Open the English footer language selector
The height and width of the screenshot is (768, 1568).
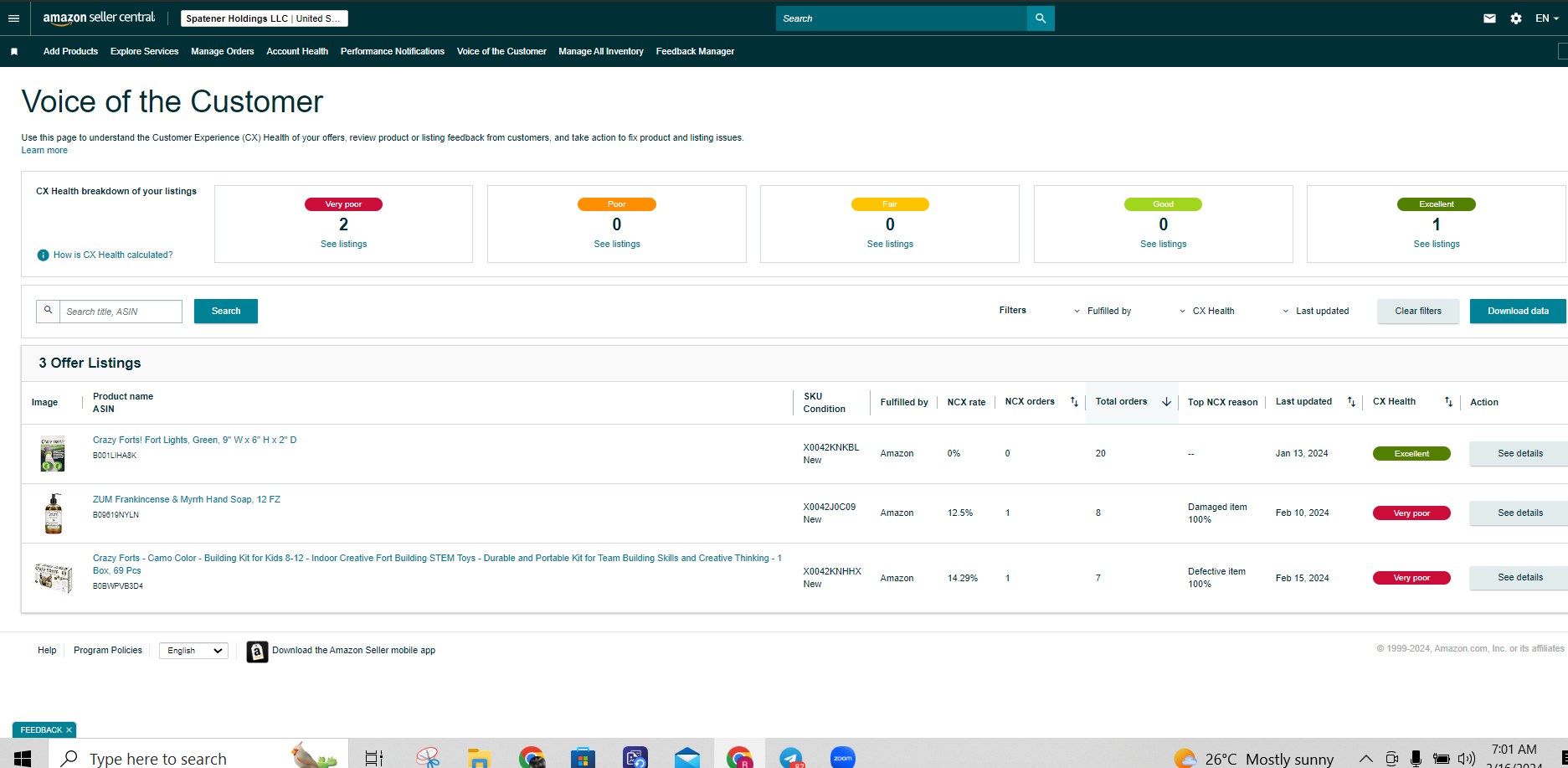coord(194,651)
